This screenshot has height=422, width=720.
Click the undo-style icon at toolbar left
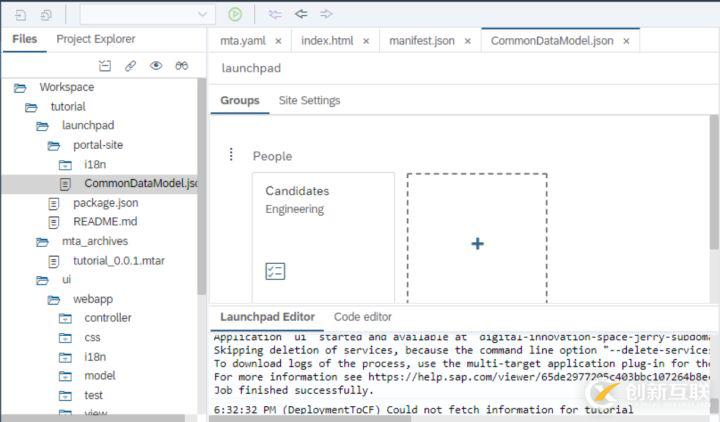coord(20,16)
